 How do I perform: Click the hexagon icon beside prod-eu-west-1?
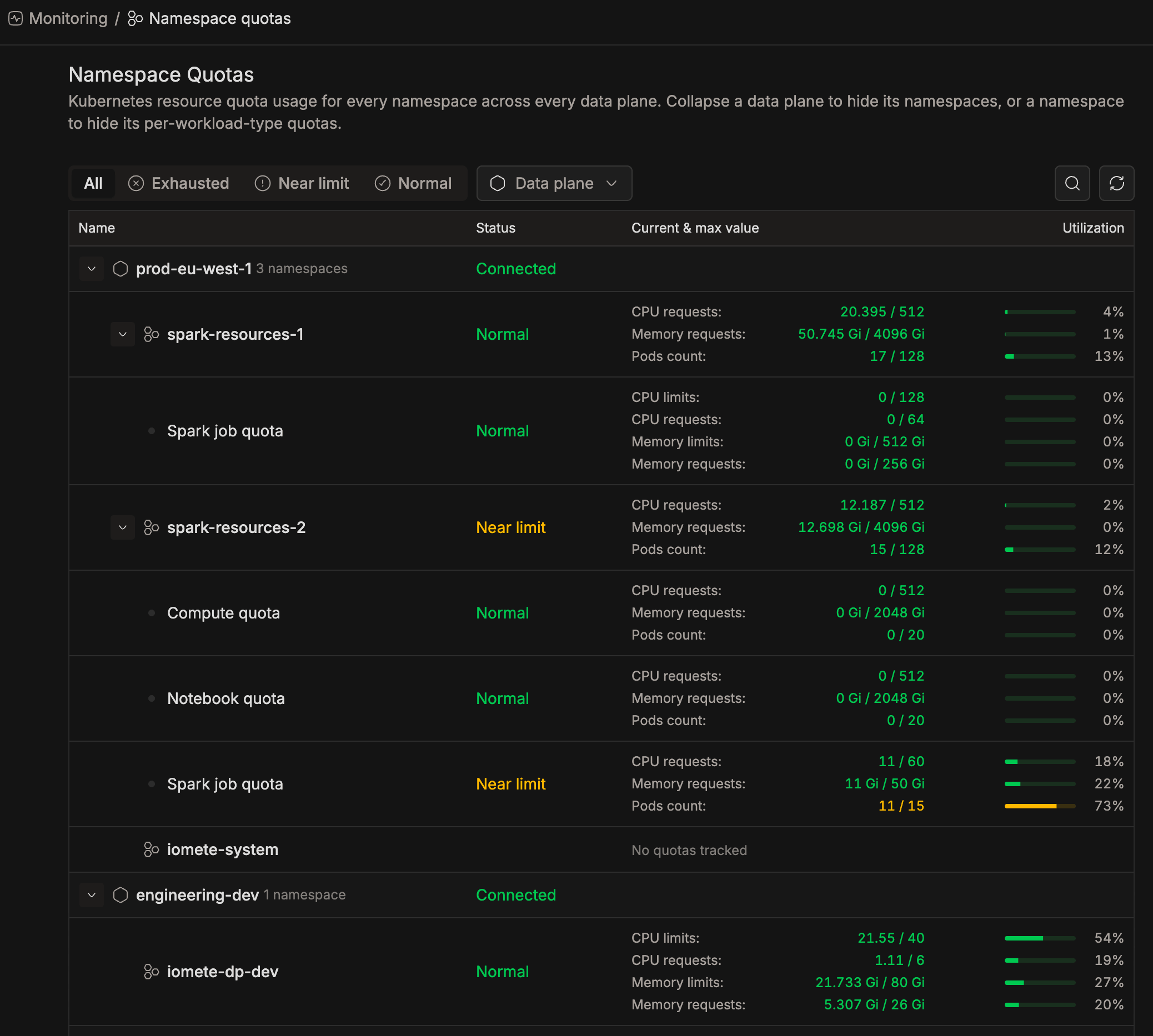coord(120,269)
